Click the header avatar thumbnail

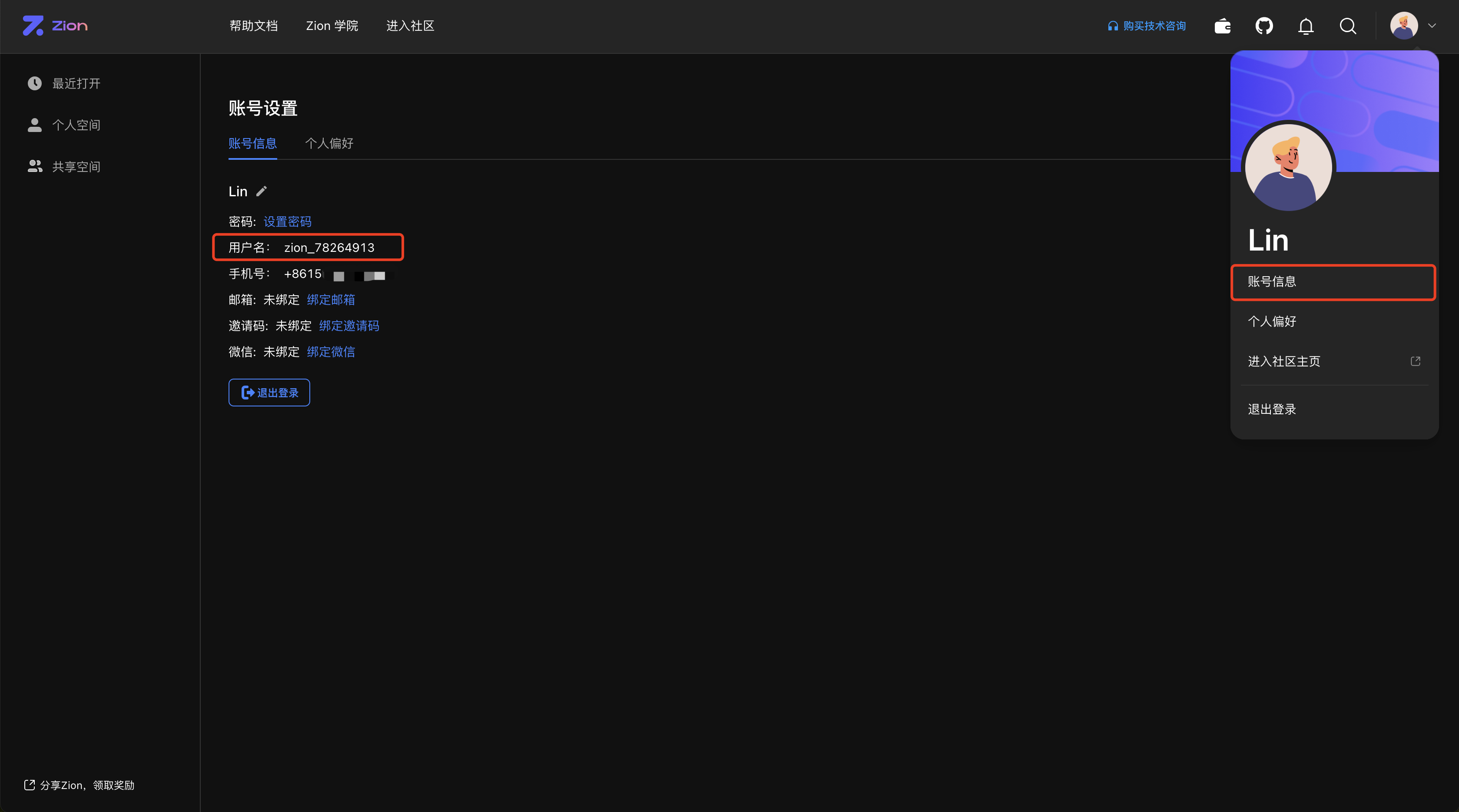point(1404,26)
